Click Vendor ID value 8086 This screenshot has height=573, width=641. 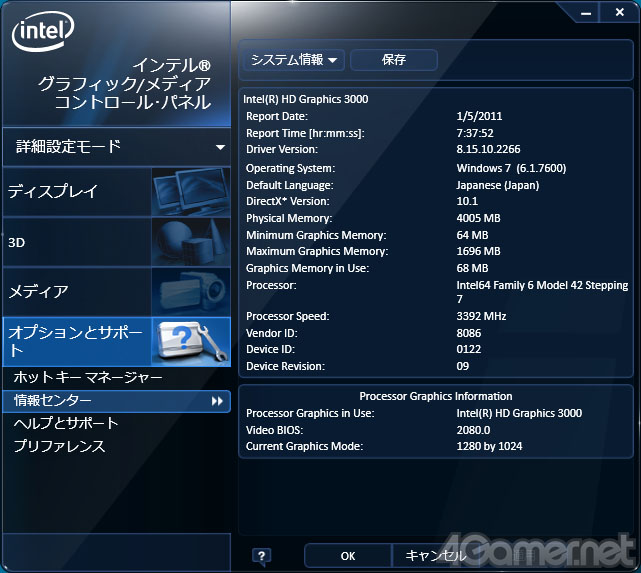[468, 333]
